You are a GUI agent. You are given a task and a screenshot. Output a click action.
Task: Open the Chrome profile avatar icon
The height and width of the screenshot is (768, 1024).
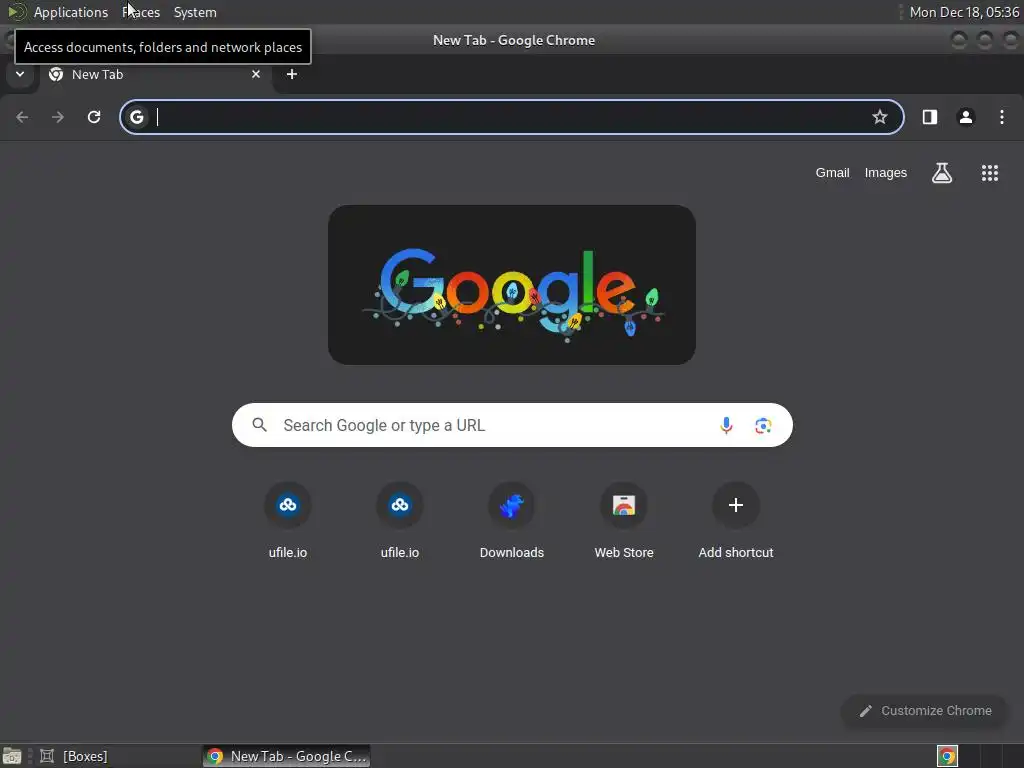coord(966,117)
